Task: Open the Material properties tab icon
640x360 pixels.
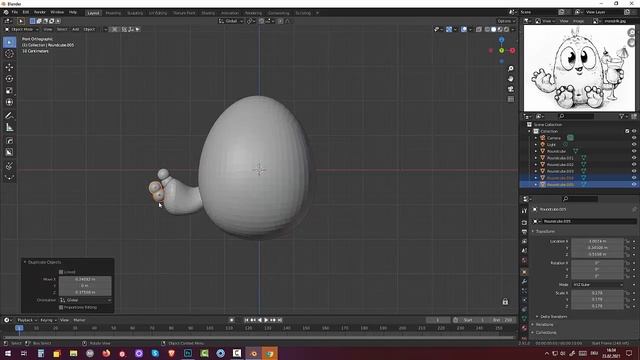Action: coord(524,329)
